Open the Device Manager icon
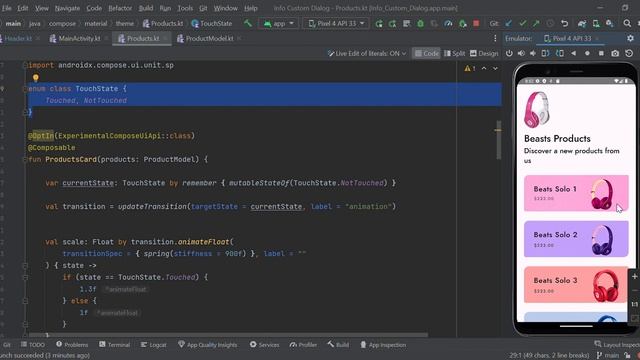The width and height of the screenshot is (640, 360). pos(596,24)
